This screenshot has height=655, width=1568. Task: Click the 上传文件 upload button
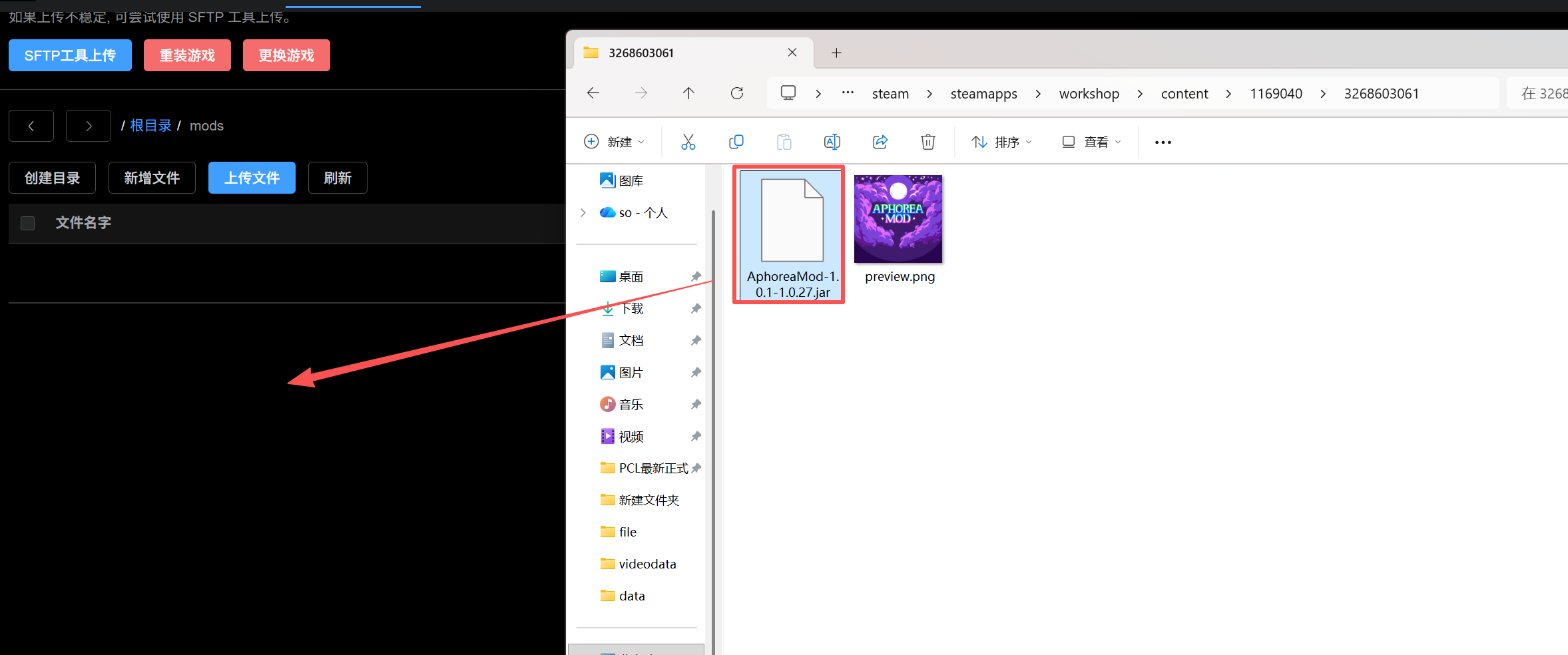pyautogui.click(x=252, y=178)
